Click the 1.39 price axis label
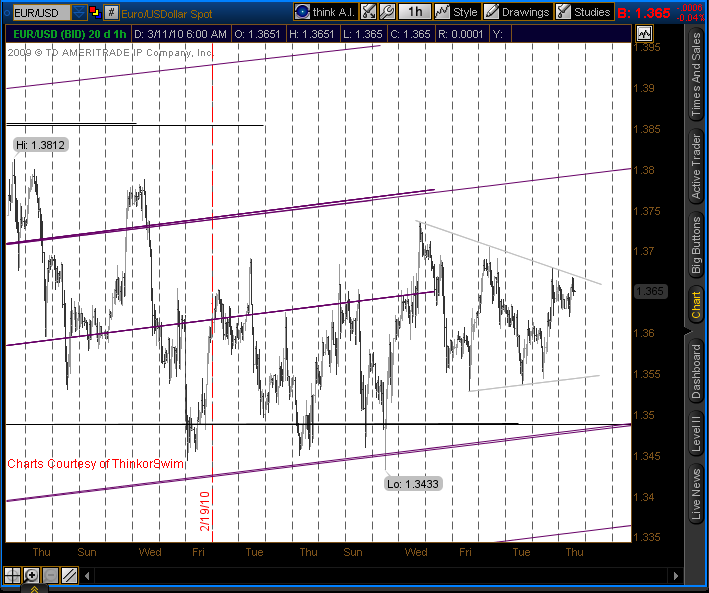This screenshot has width=709, height=593. (x=644, y=88)
